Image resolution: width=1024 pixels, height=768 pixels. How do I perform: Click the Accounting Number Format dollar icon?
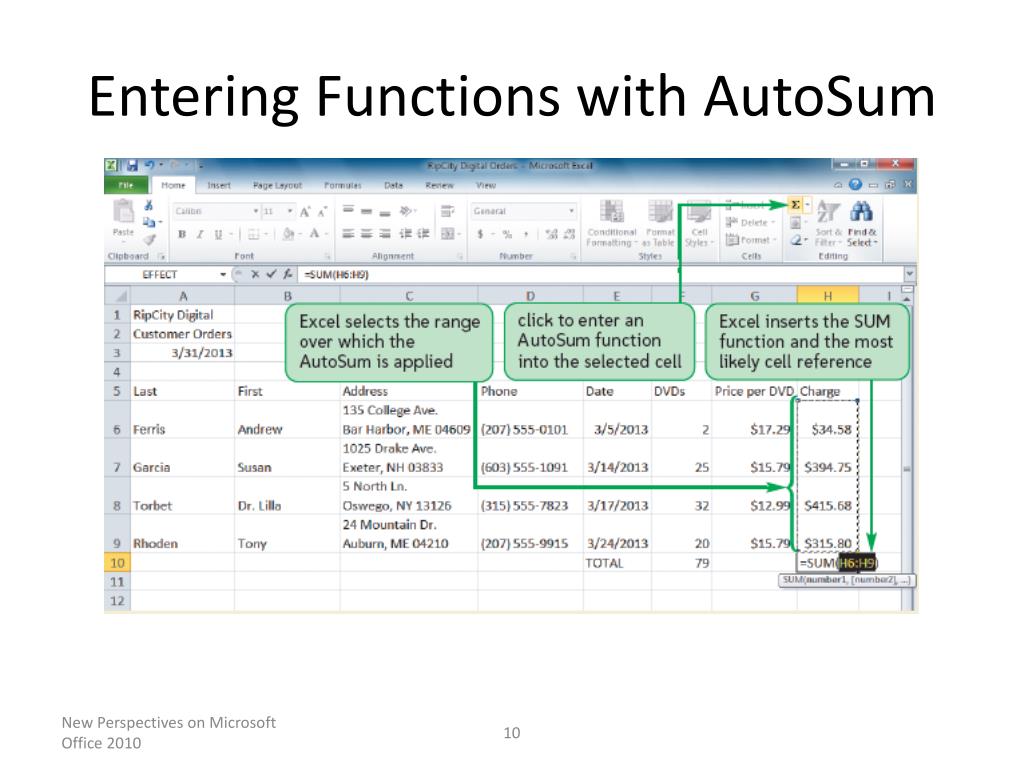[481, 234]
